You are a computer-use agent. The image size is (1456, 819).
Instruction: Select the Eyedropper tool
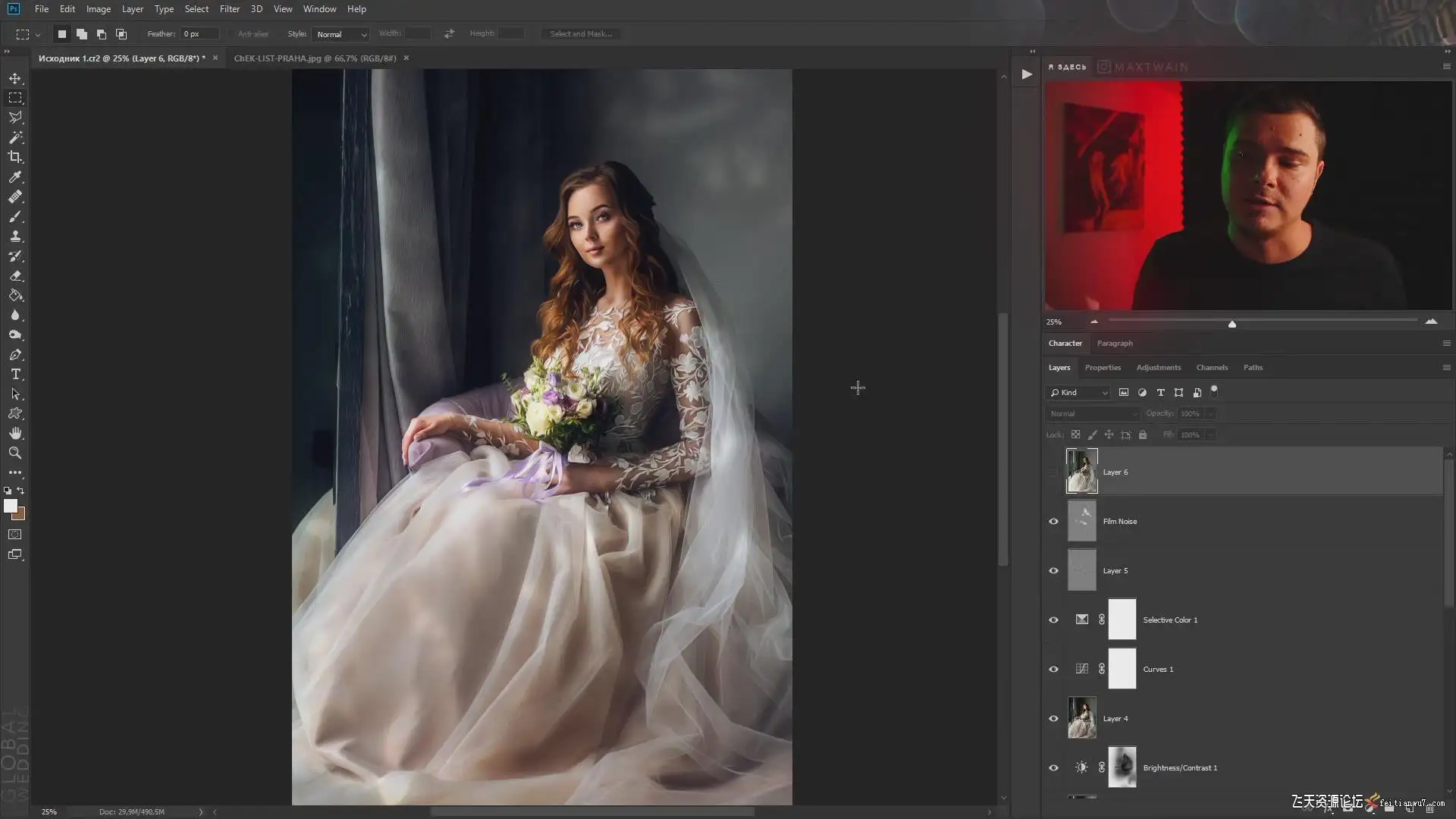coord(15,177)
